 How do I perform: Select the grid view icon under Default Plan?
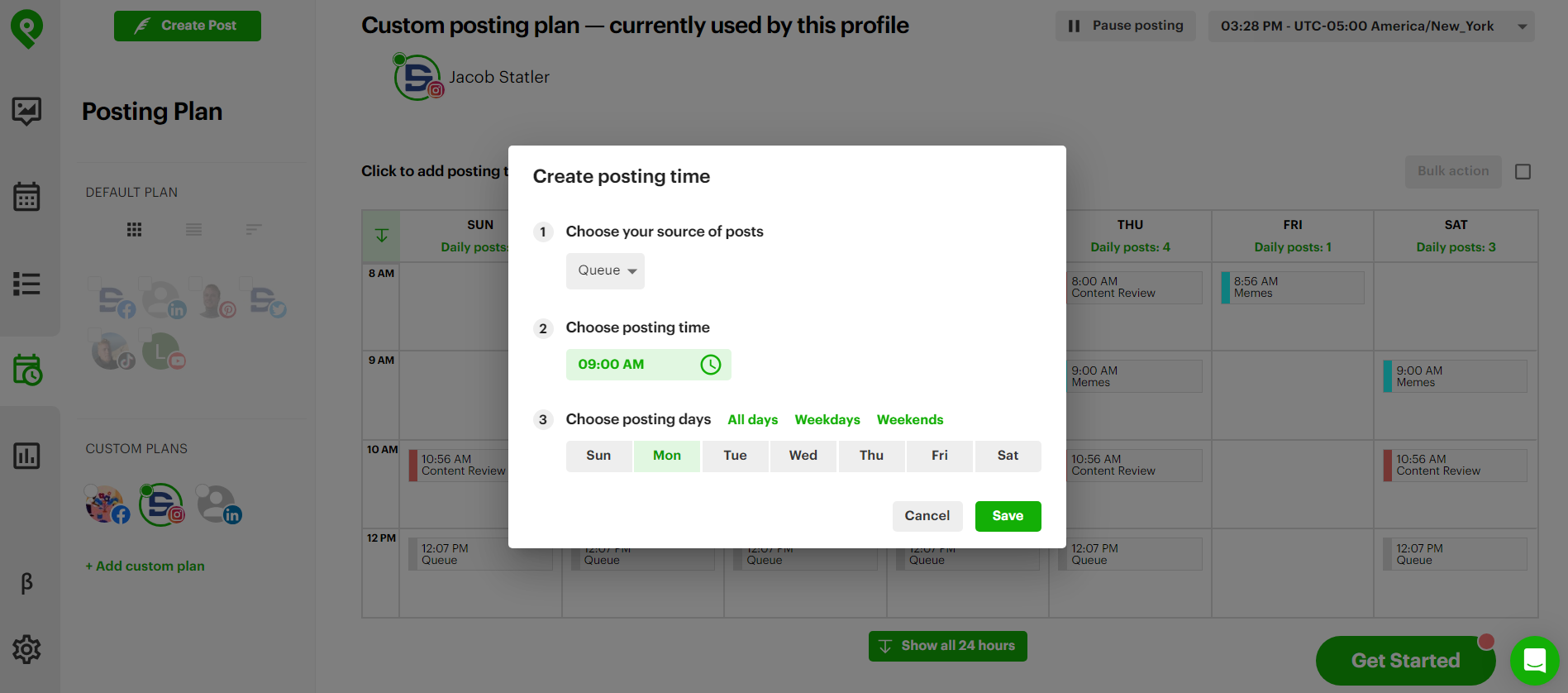click(134, 229)
